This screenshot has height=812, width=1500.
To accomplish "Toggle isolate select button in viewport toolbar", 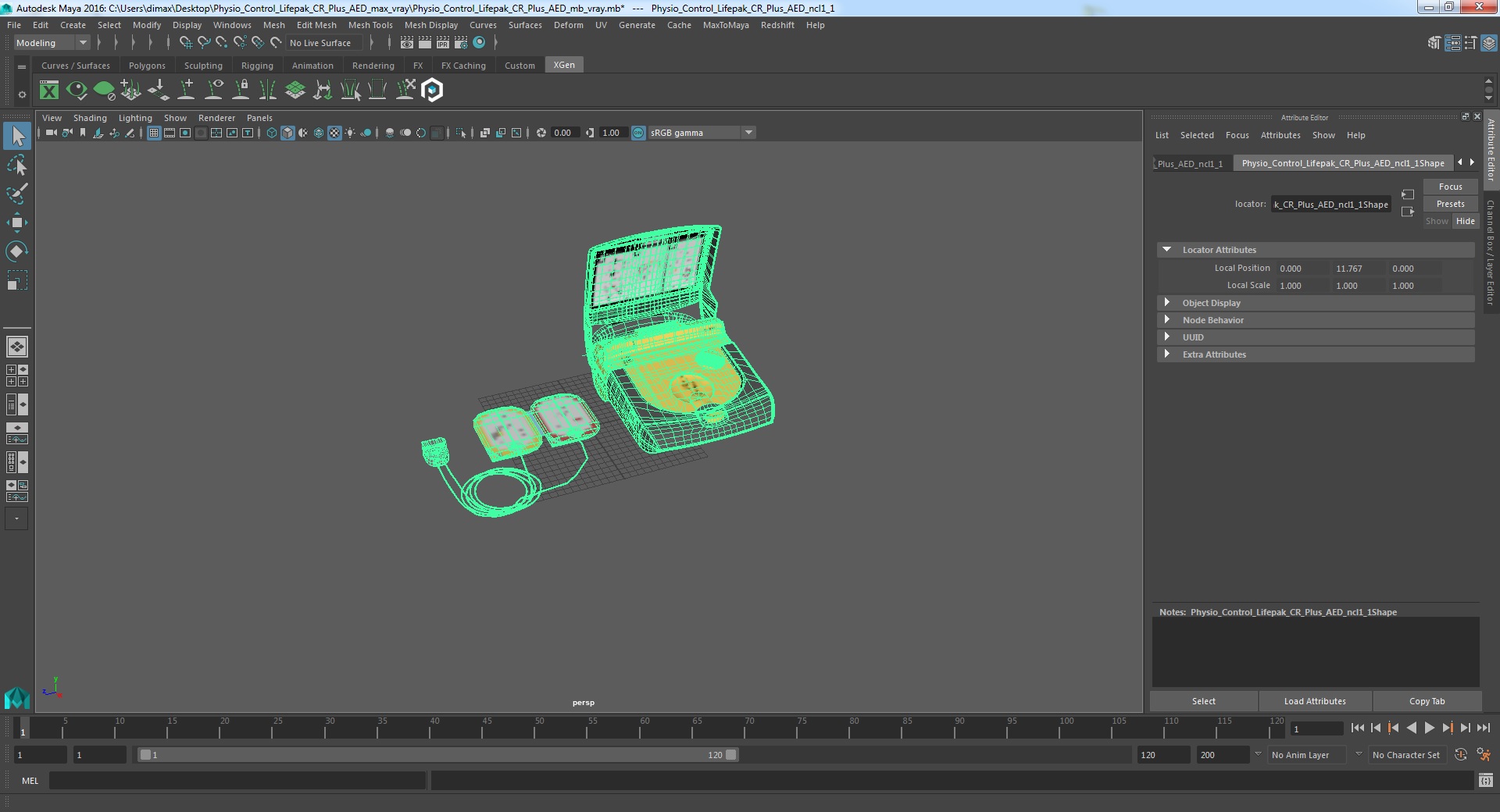I will click(462, 133).
